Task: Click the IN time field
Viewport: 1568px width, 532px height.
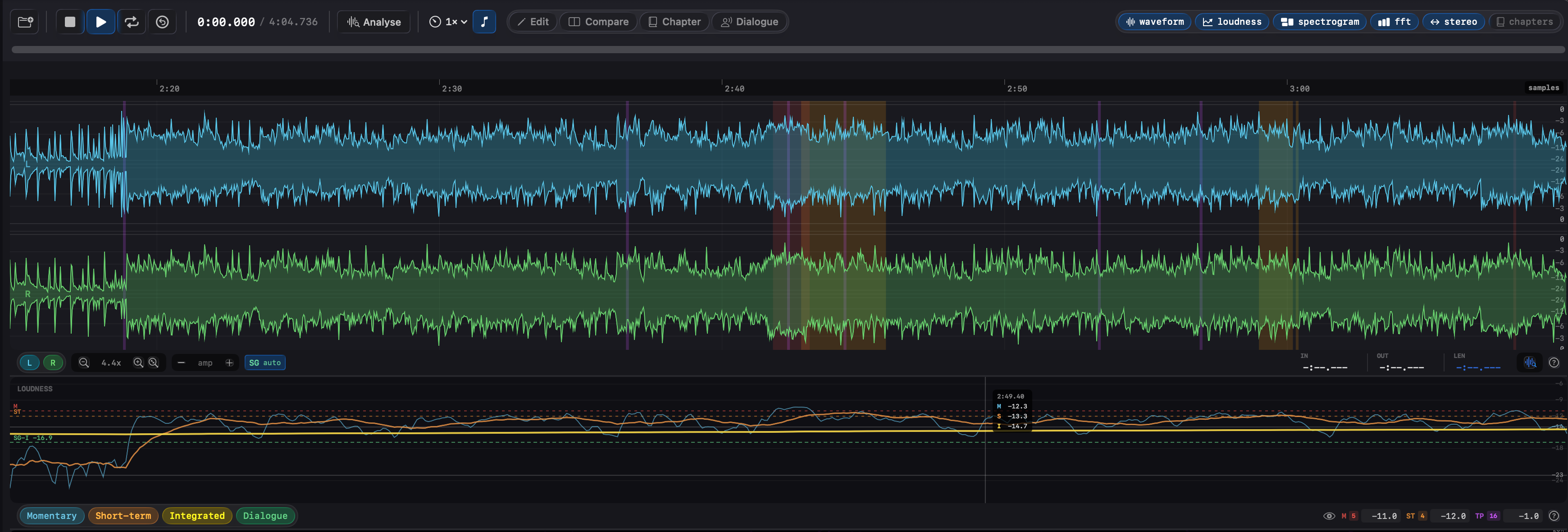Action: coord(1325,367)
